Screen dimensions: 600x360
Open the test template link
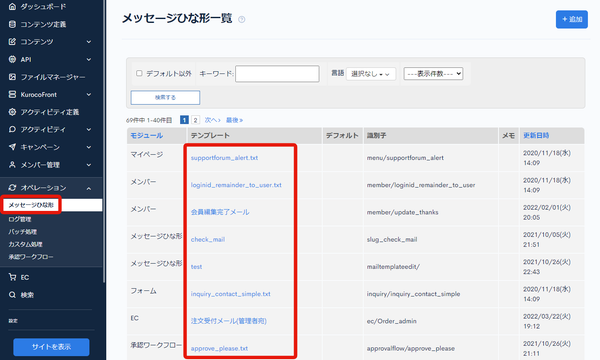(196, 267)
